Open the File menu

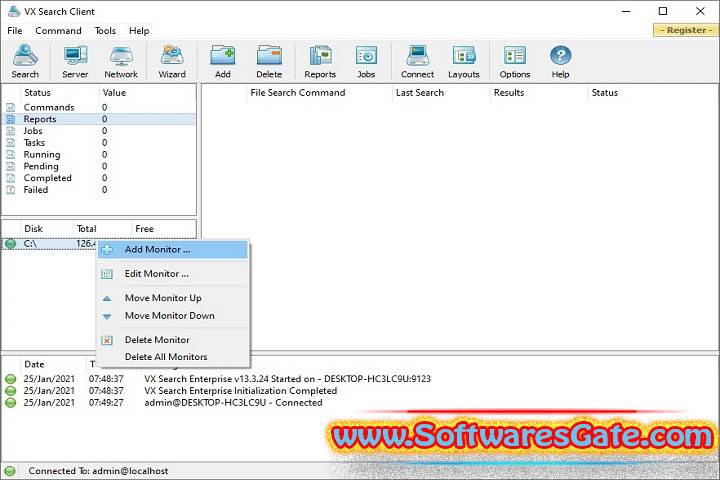click(x=15, y=31)
